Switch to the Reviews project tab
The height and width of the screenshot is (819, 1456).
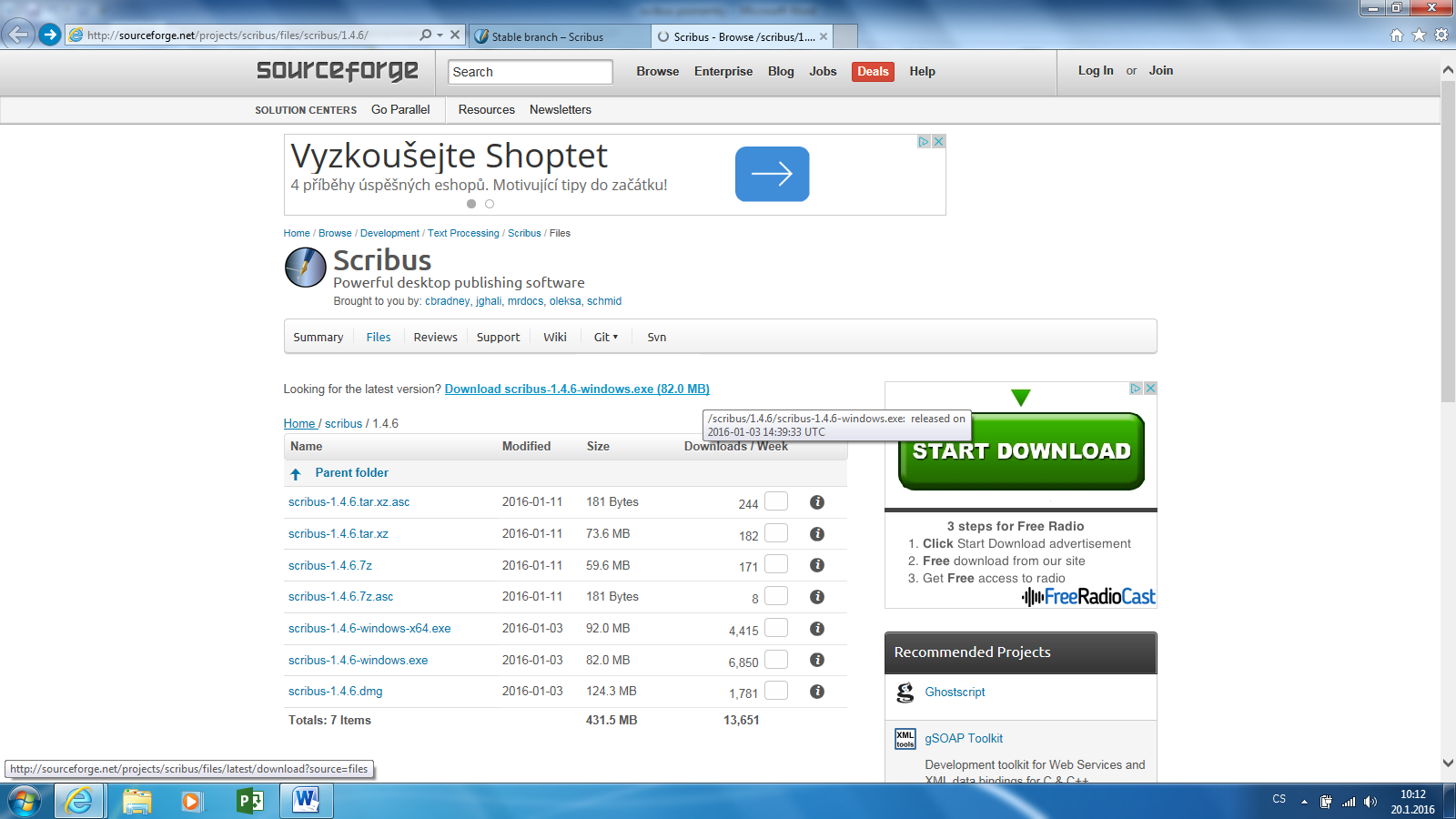coord(436,337)
